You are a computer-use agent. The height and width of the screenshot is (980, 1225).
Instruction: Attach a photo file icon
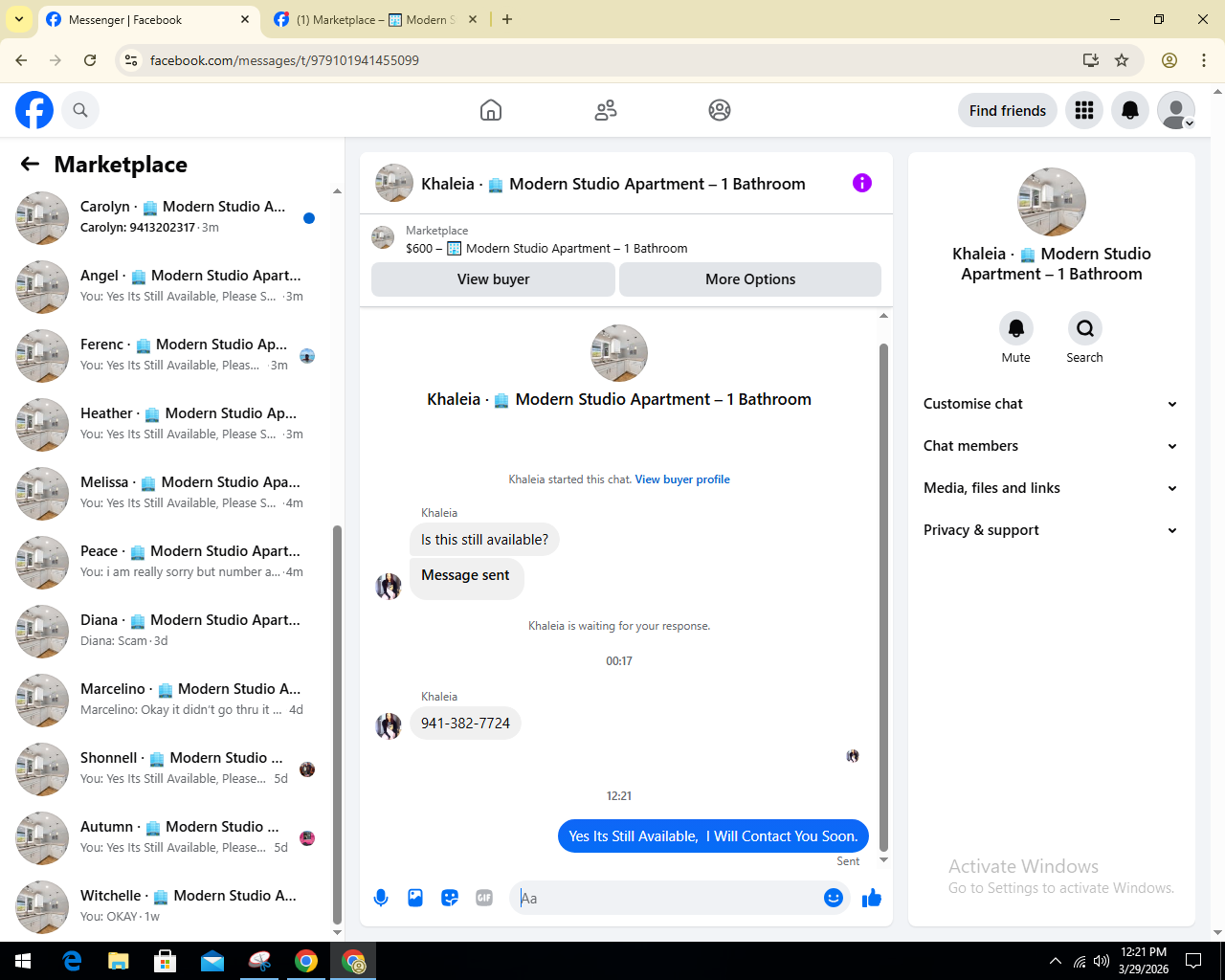coord(415,898)
